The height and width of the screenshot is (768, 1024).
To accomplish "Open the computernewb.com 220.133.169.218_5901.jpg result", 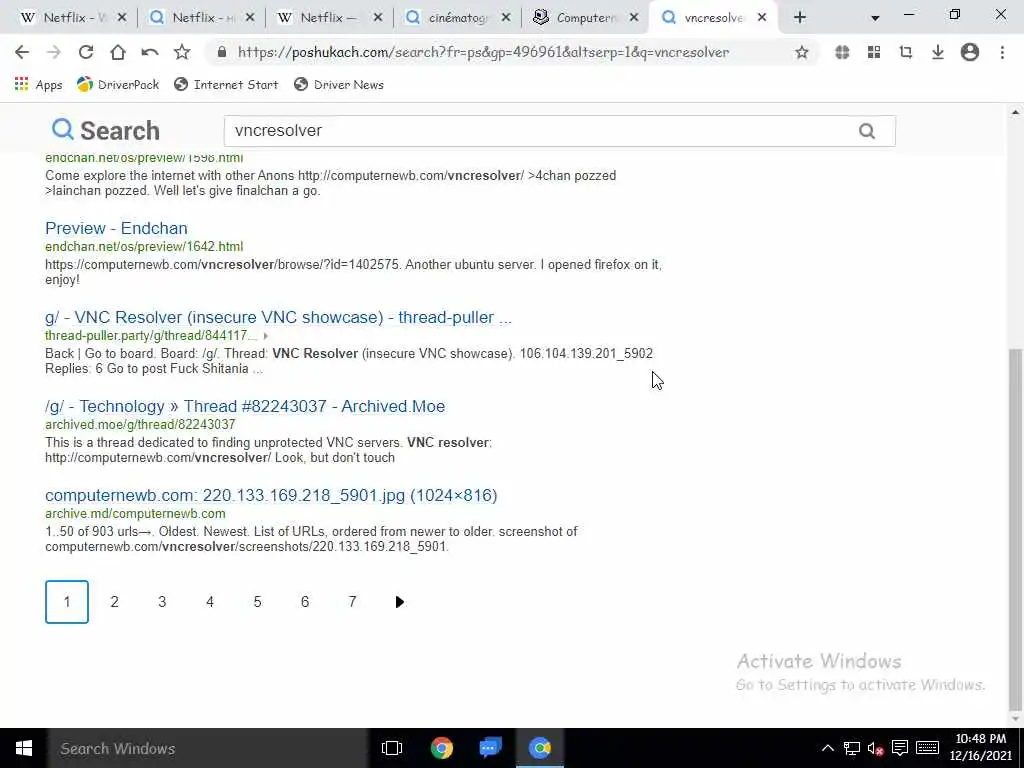I will tap(271, 495).
